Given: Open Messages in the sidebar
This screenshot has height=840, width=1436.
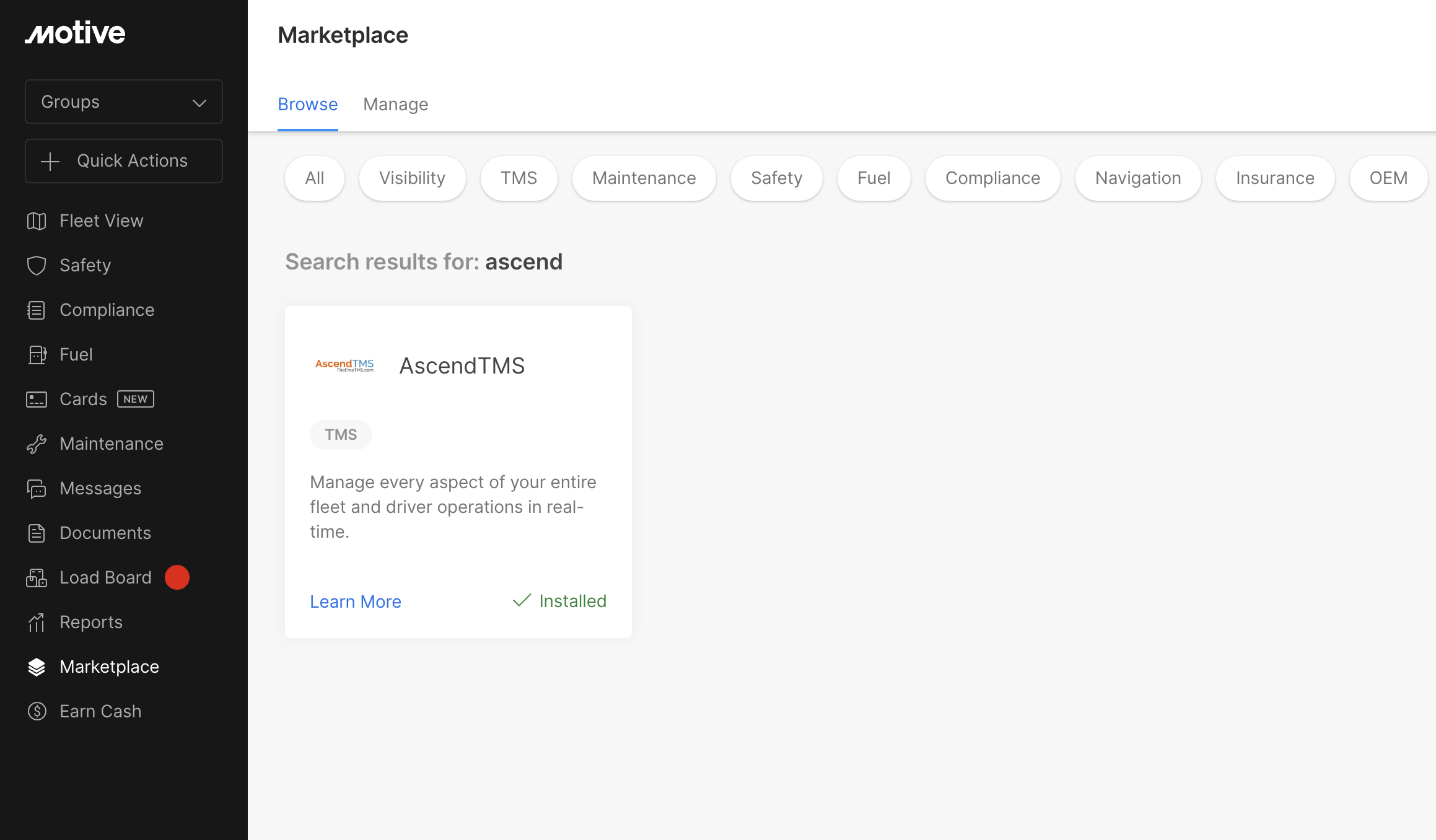Looking at the screenshot, I should [x=100, y=489].
